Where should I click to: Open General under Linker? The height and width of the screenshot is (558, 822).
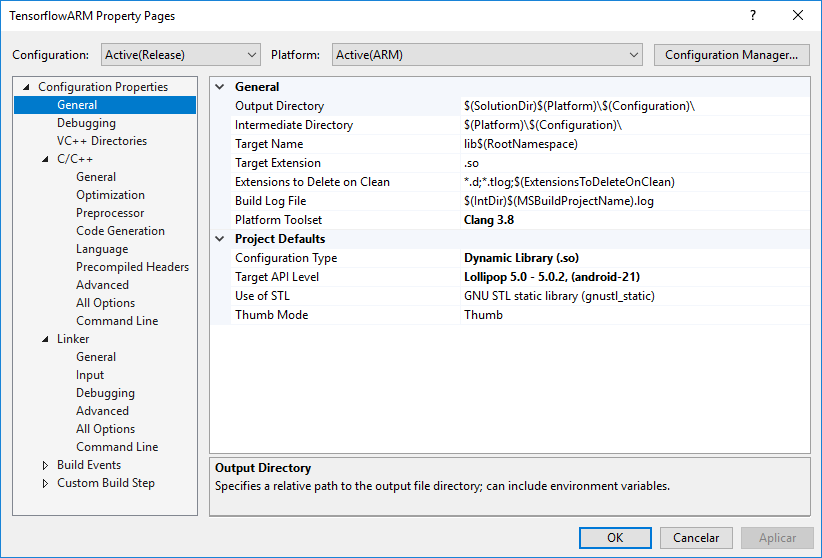tap(96, 357)
